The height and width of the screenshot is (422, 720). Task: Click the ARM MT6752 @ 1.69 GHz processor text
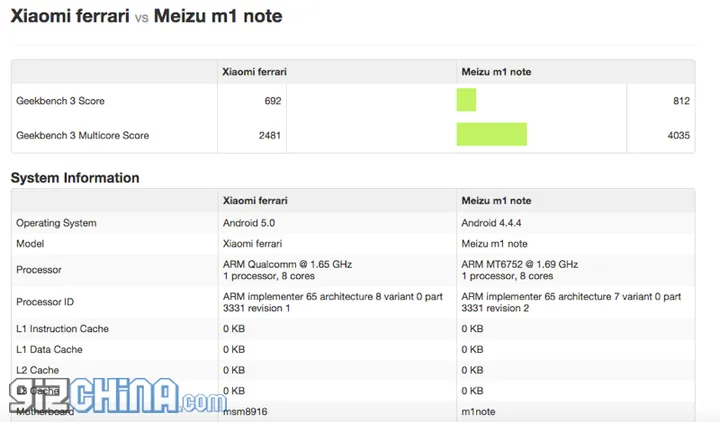coord(519,264)
